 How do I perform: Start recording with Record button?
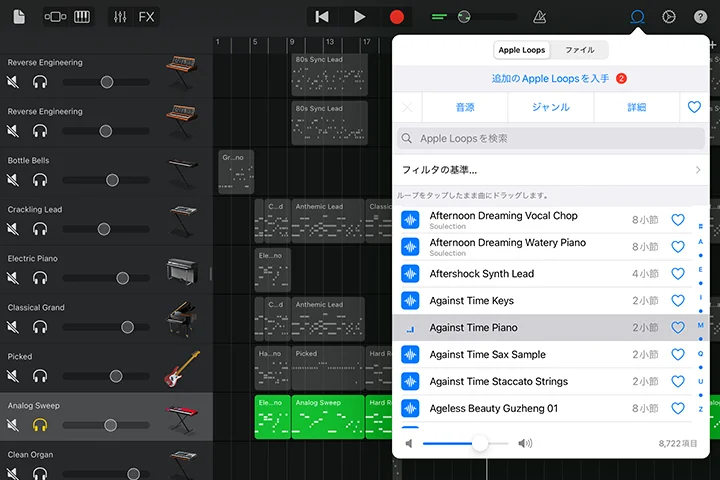tap(397, 17)
